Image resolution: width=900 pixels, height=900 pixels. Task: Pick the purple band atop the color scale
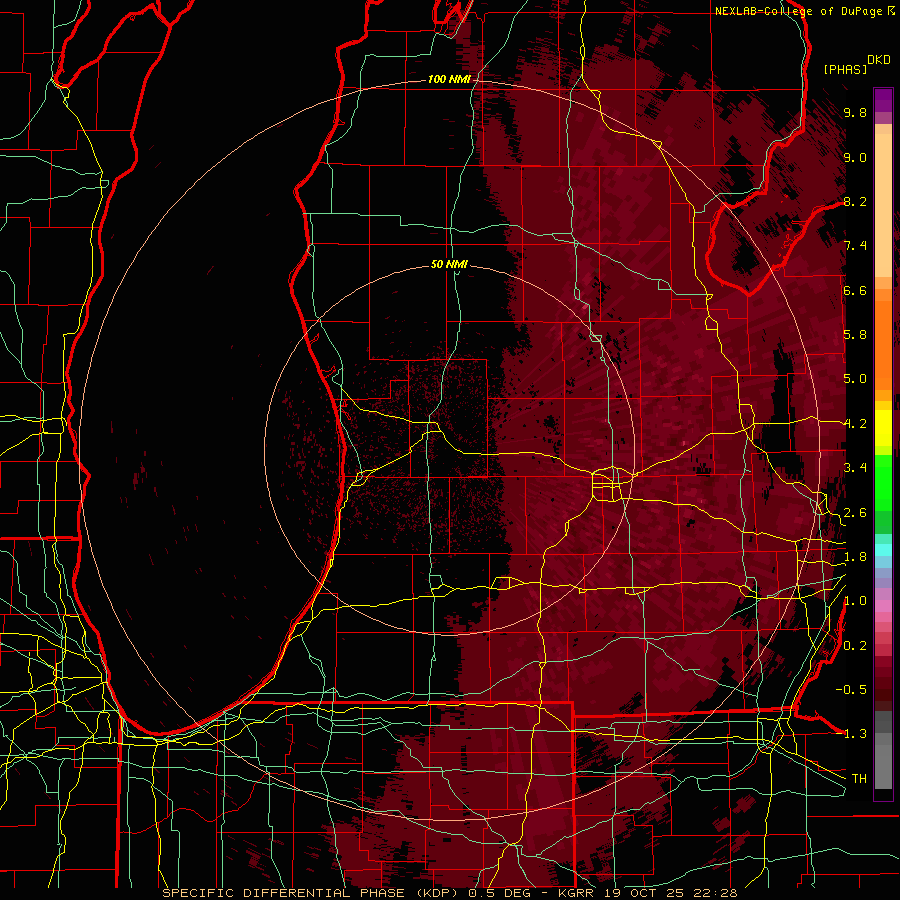tap(883, 100)
